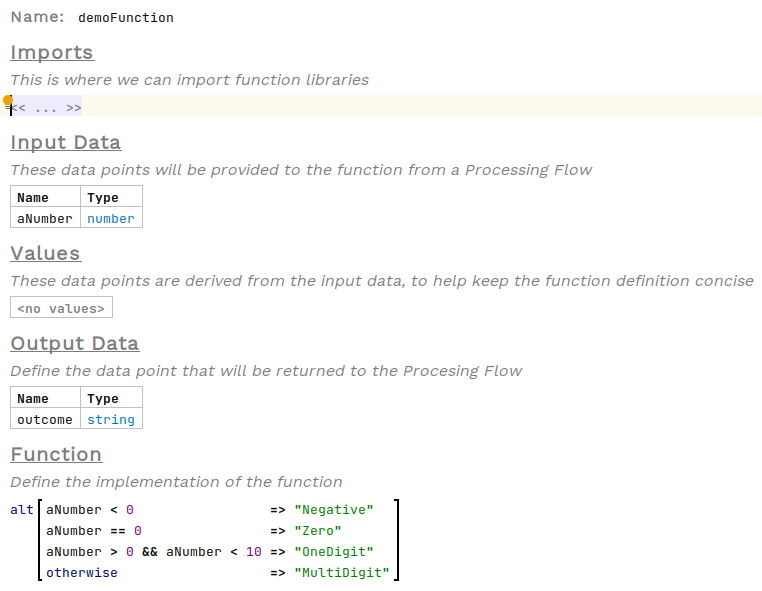Viewport: 762px width, 591px height.
Task: Click the "aNumber < 0" condition
Action: [90, 510]
